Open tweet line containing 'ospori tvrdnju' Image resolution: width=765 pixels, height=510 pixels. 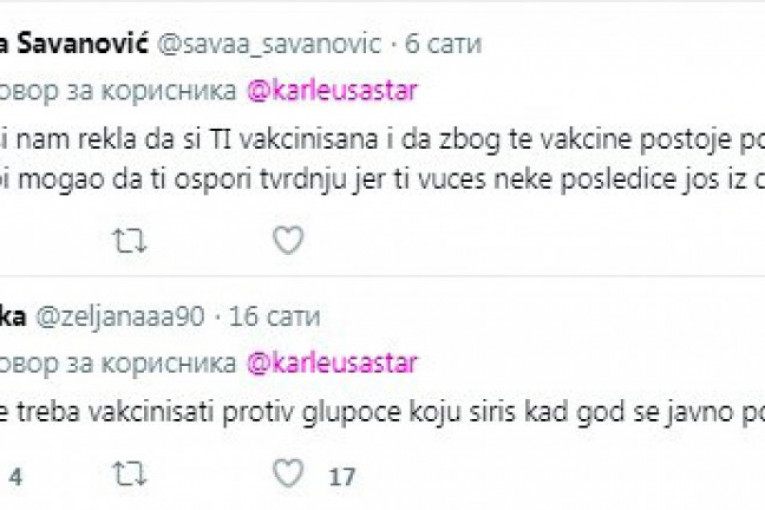click(x=382, y=180)
